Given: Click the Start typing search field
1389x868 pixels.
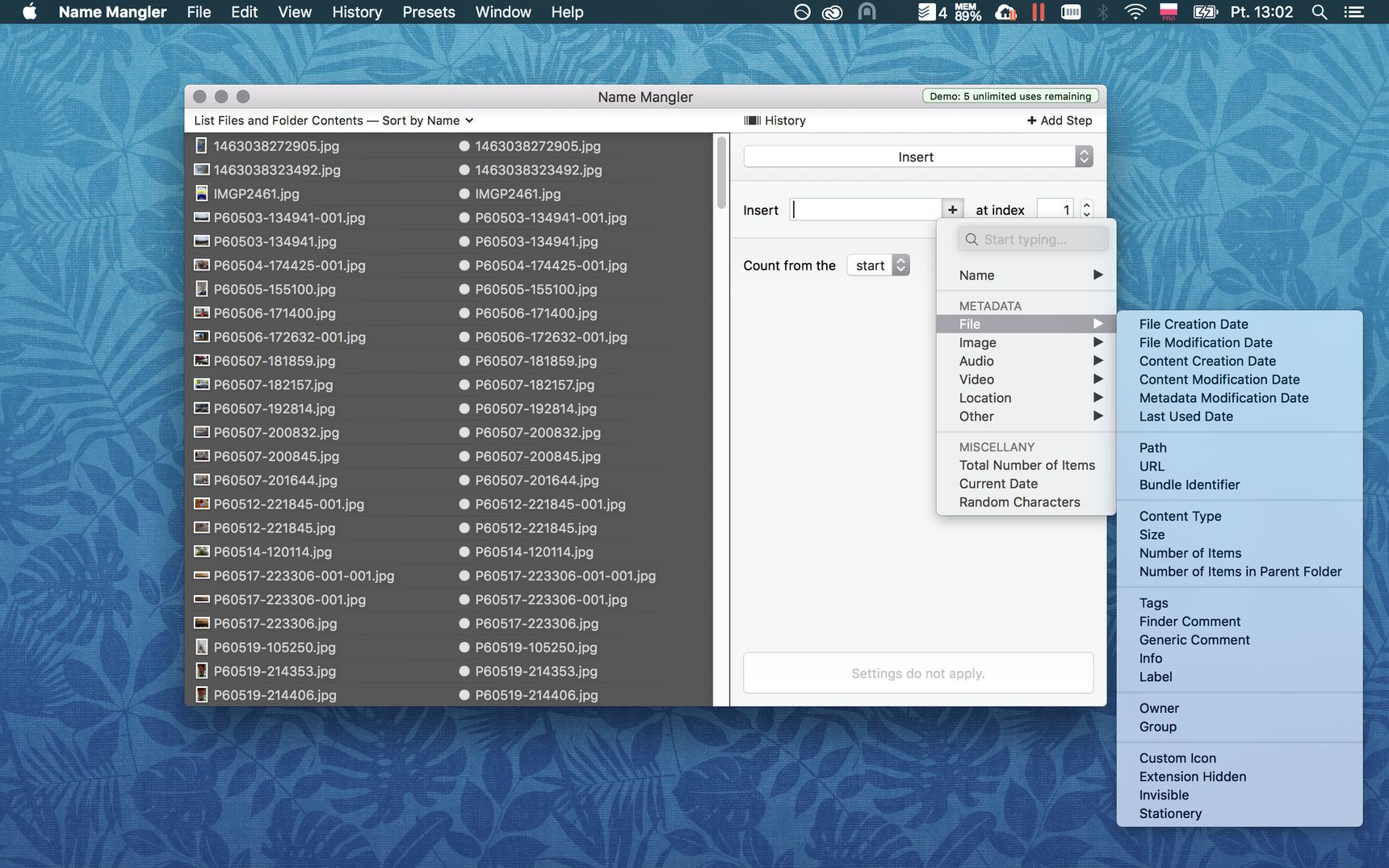Looking at the screenshot, I should click(x=1033, y=239).
